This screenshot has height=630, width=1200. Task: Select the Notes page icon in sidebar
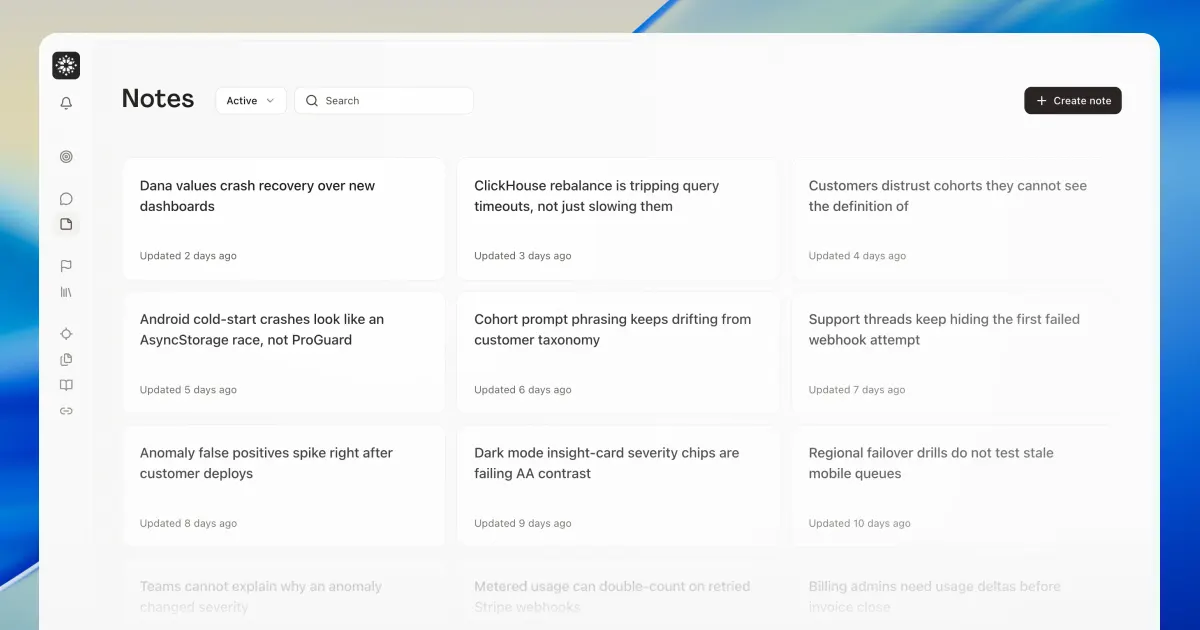(x=66, y=224)
